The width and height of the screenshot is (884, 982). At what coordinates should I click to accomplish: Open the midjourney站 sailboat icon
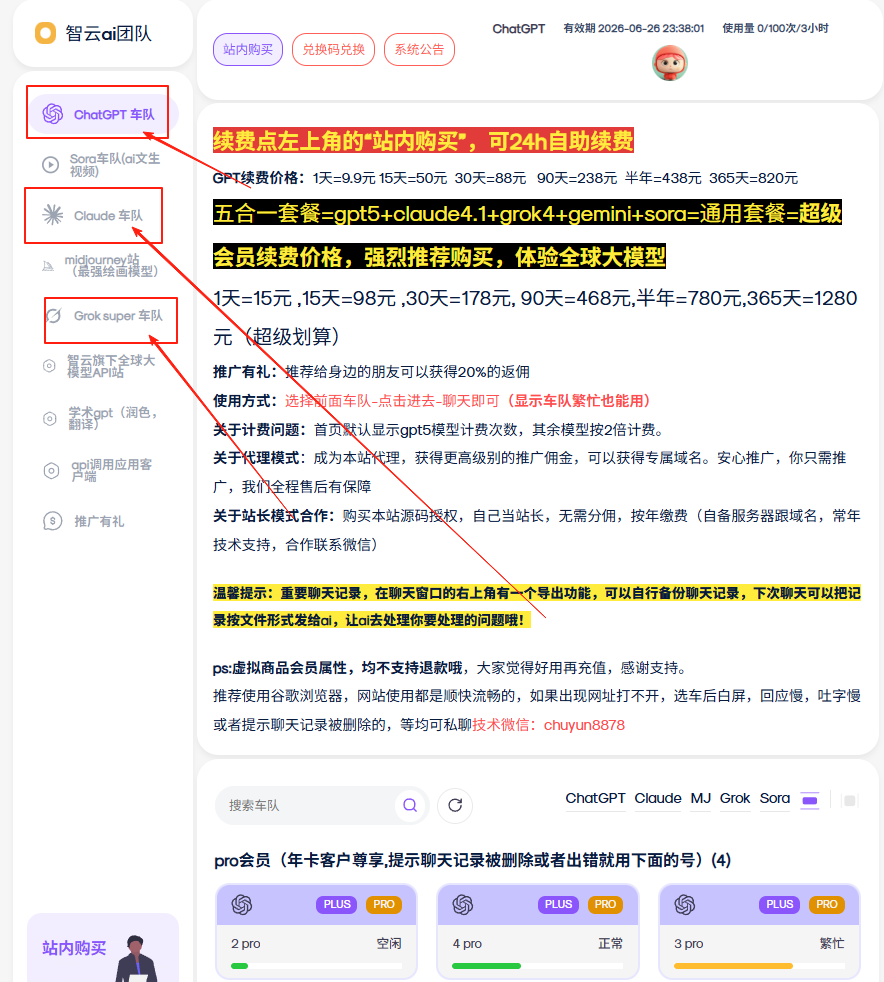click(49, 265)
